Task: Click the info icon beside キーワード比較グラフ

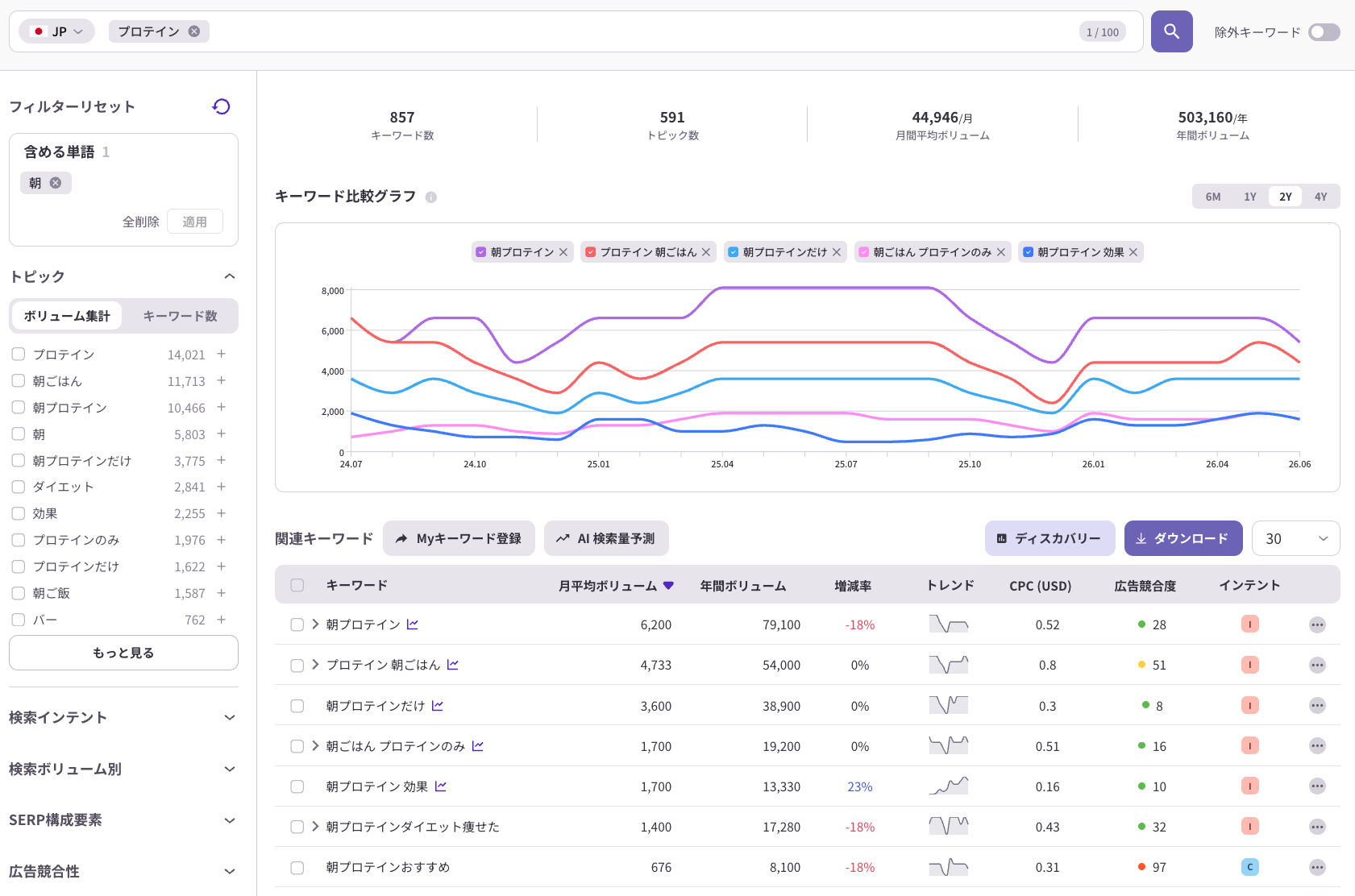Action: (x=431, y=197)
